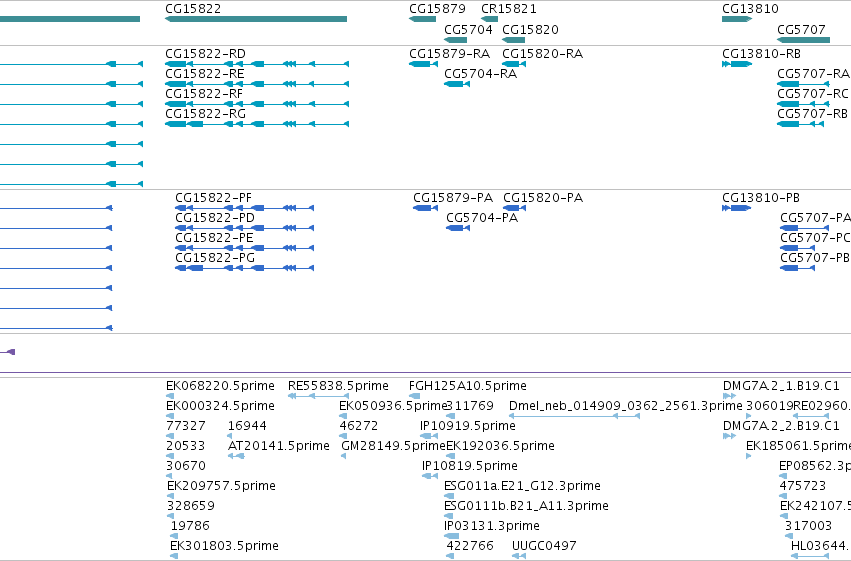Select protein CG15822-PD
The image size is (851, 561).
244,228
